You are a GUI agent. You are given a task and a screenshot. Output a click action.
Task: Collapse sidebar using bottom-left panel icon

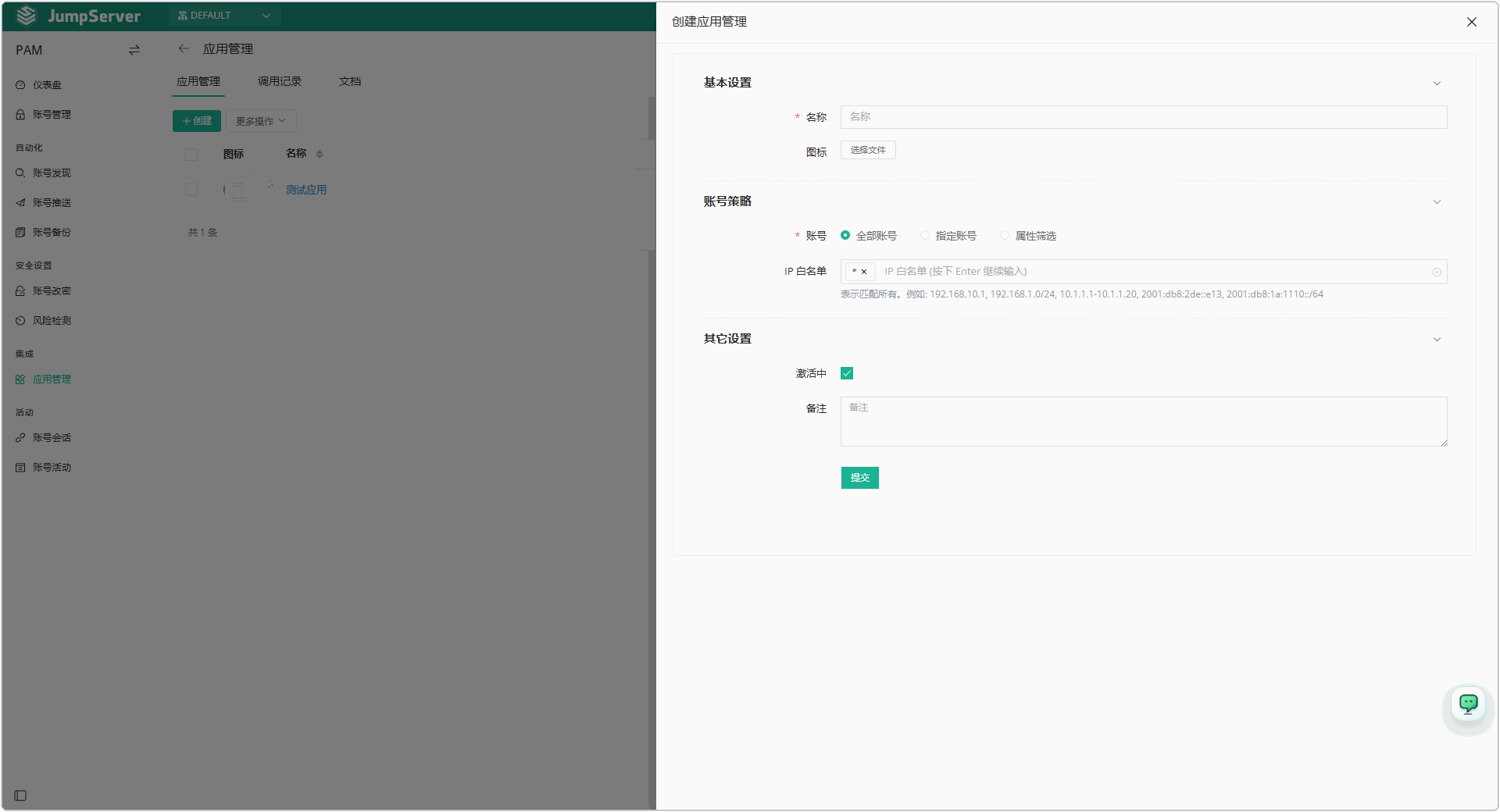pos(20,796)
